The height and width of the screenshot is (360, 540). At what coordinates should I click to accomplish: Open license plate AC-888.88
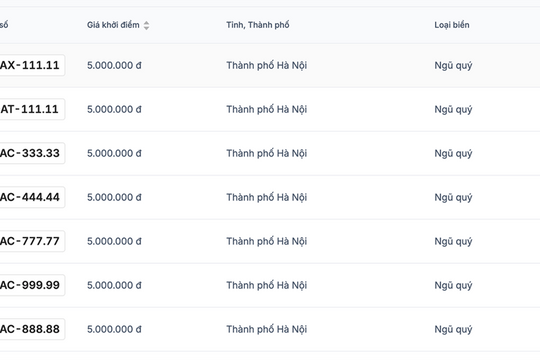[32, 329]
